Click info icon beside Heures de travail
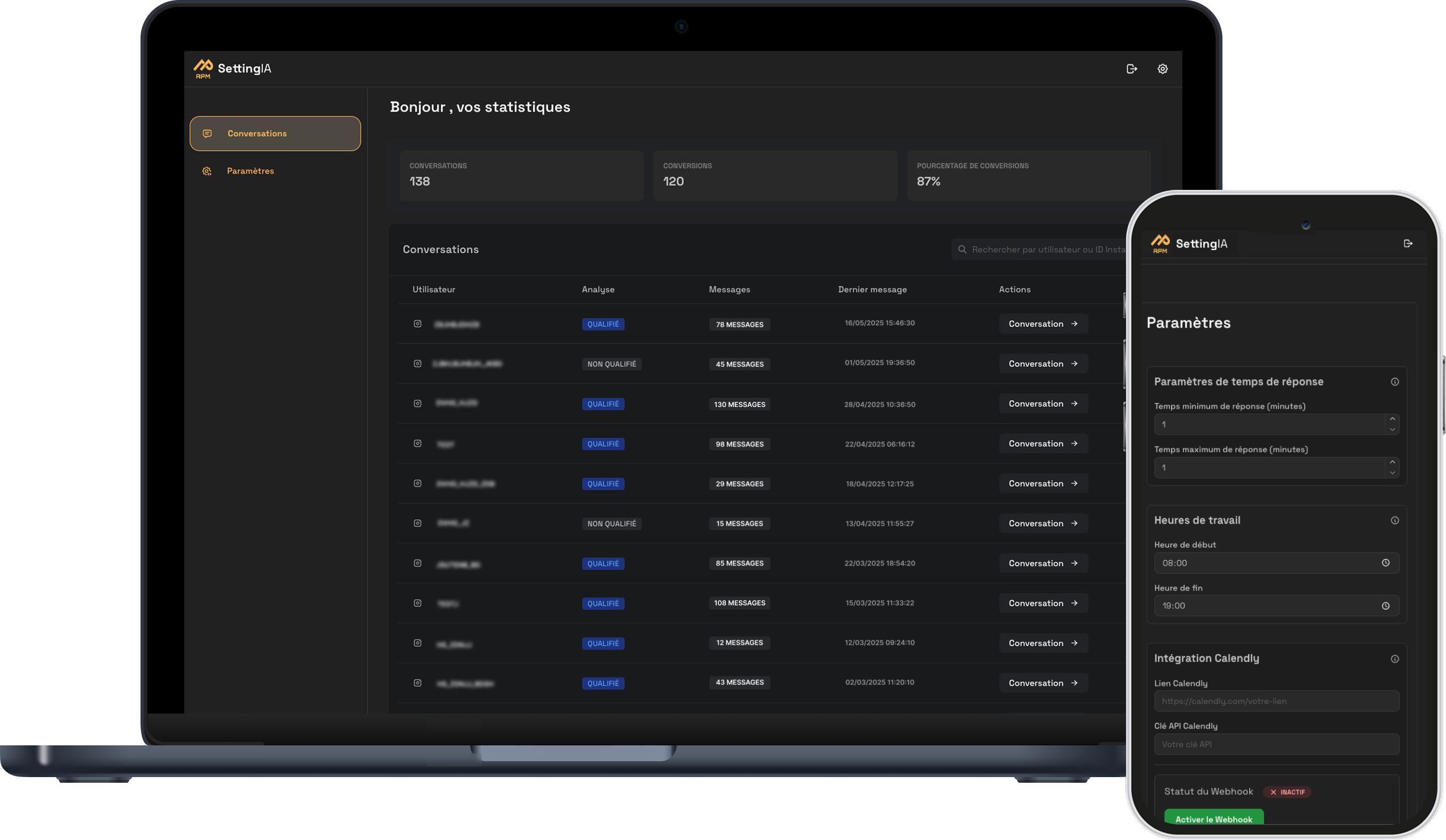This screenshot has height=840, width=1446. 1394,521
